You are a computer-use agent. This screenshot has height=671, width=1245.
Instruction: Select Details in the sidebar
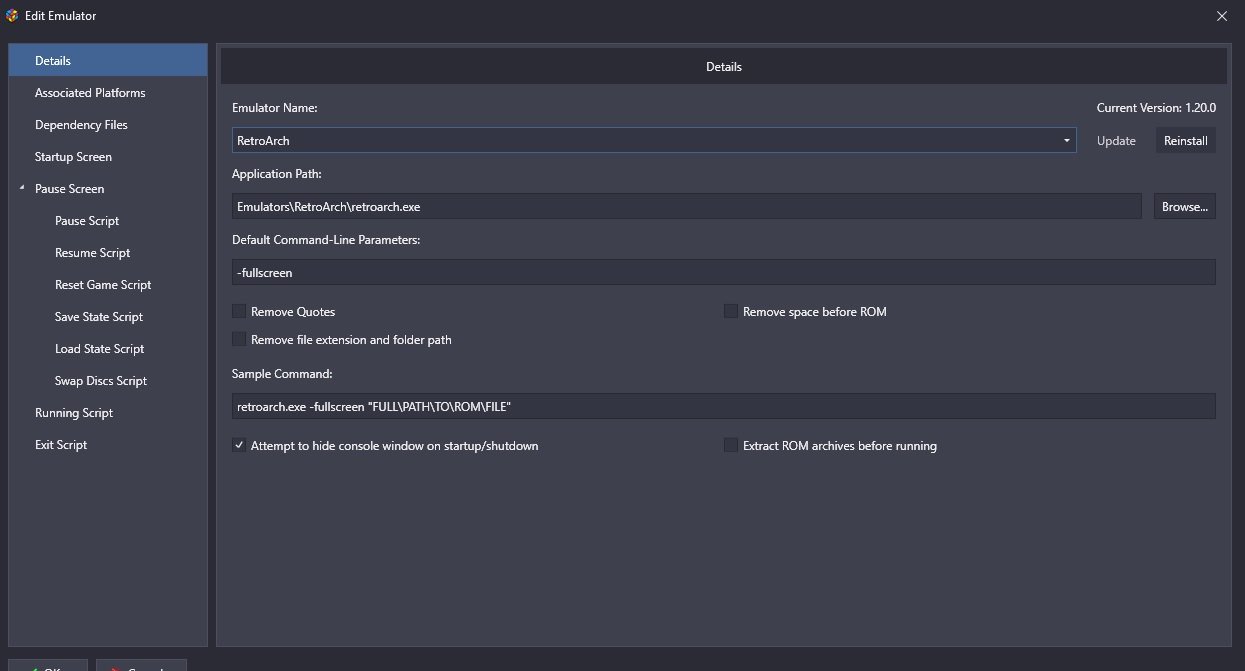(108, 61)
